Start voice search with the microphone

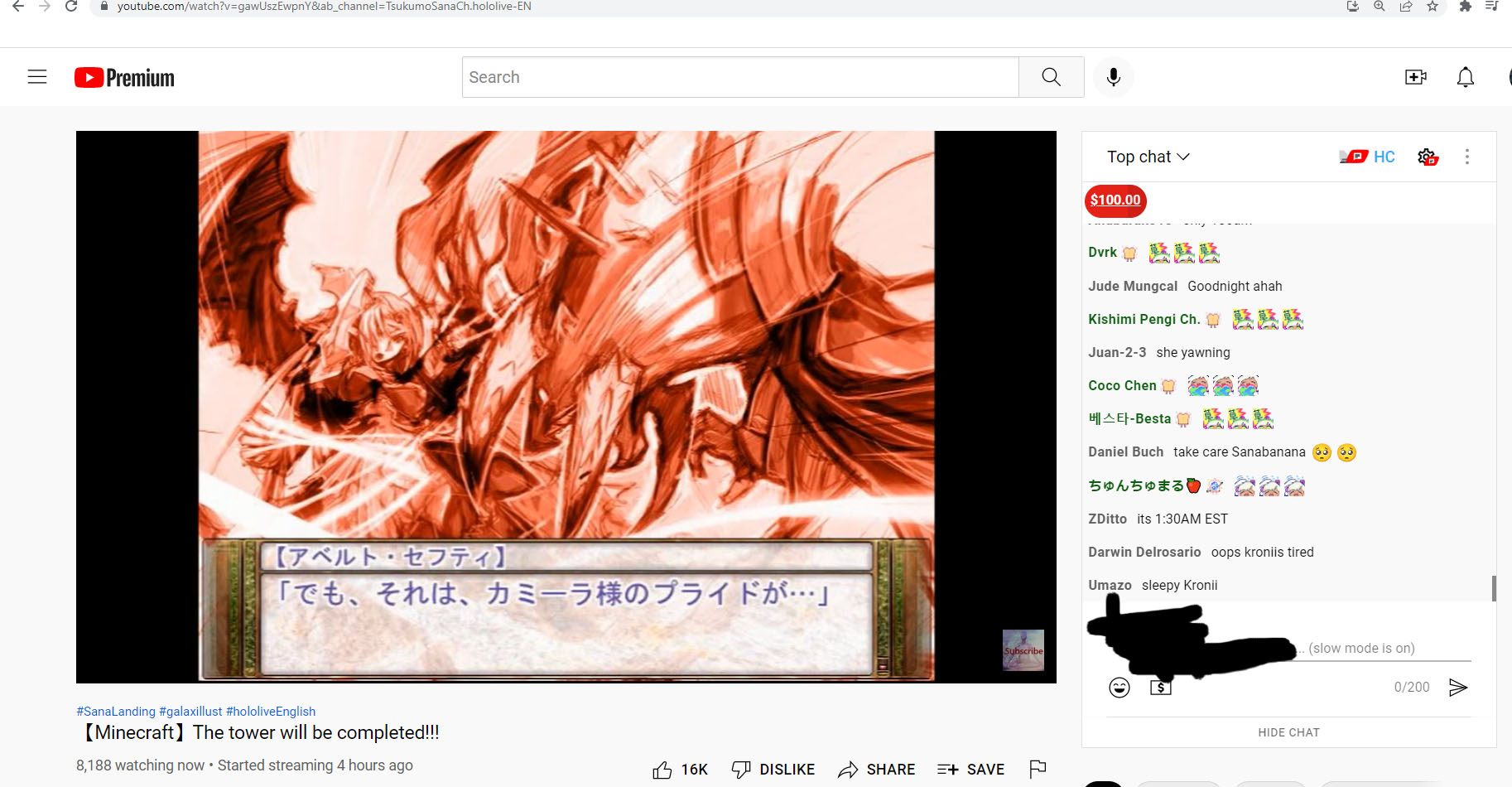pyautogui.click(x=1114, y=77)
